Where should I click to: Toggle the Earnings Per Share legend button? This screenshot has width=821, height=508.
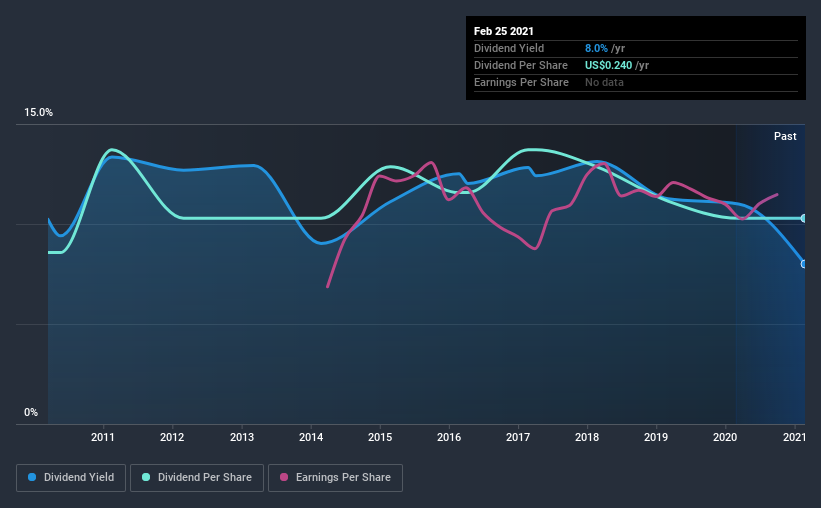[336, 478]
